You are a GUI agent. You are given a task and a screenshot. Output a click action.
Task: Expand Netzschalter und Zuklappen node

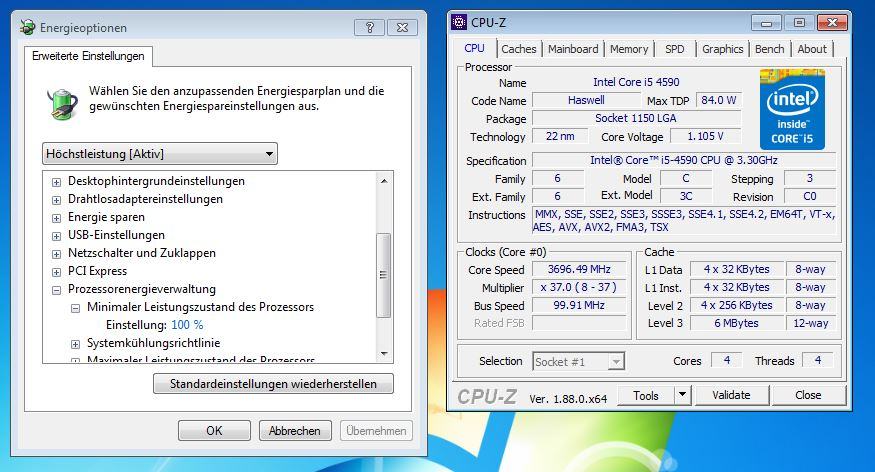point(56,254)
